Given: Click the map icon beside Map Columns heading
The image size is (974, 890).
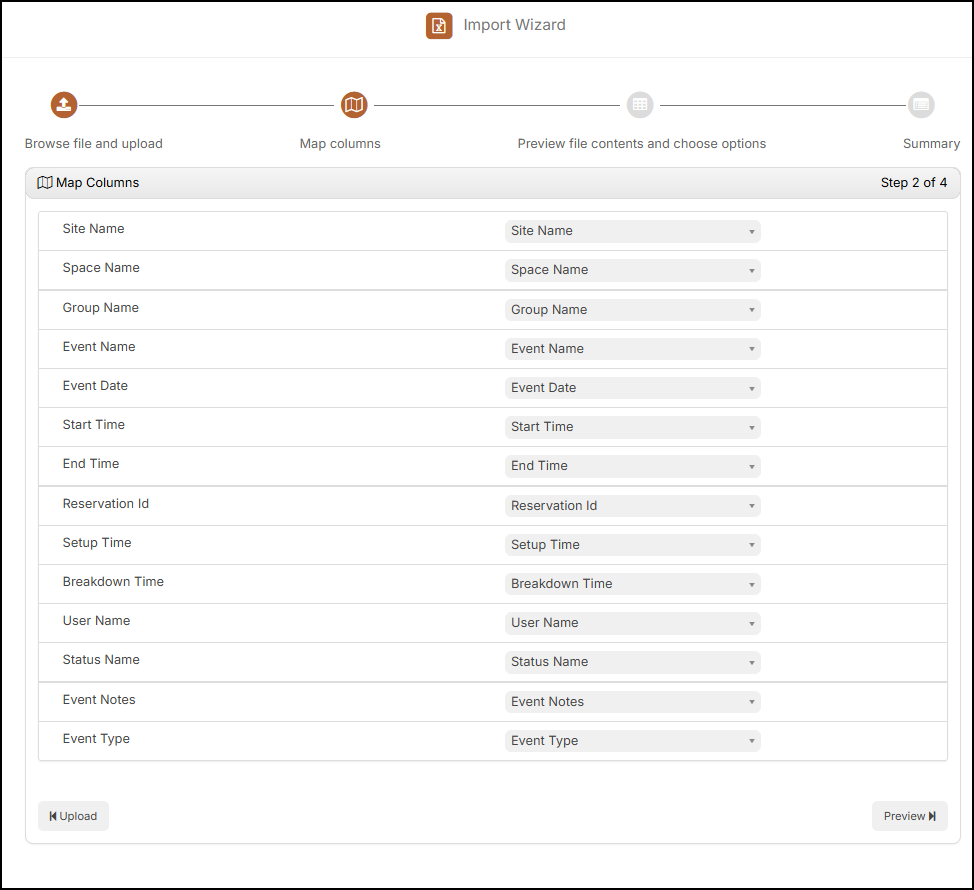Looking at the screenshot, I should click(45, 183).
